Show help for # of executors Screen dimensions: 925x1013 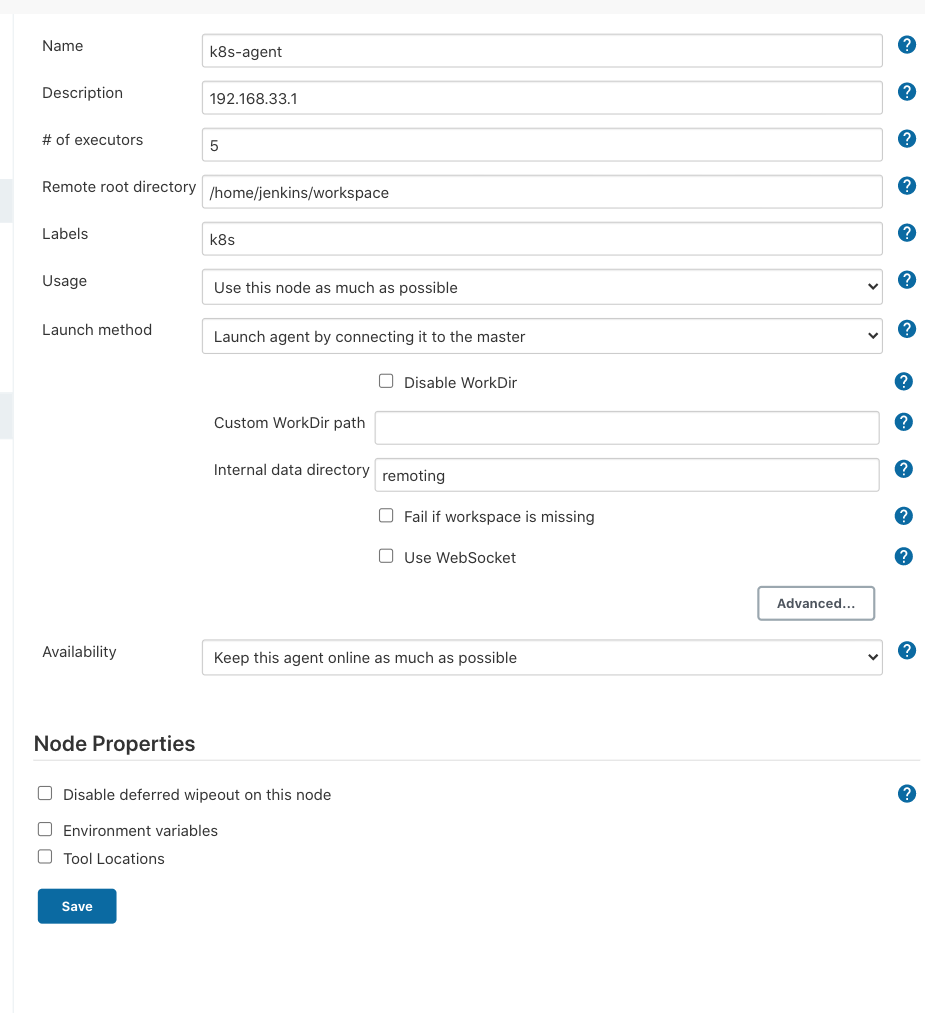[907, 139]
